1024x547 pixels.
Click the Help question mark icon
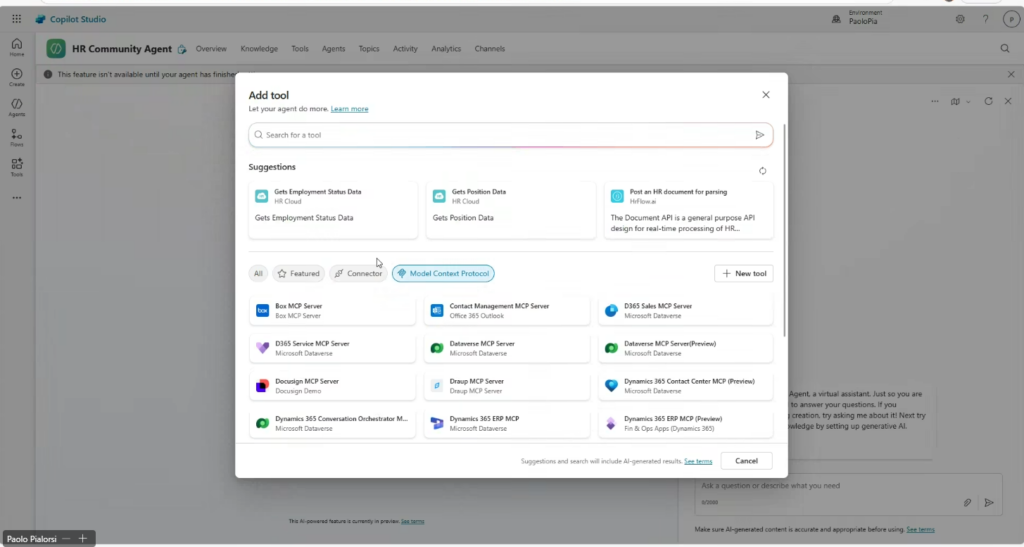tap(985, 19)
